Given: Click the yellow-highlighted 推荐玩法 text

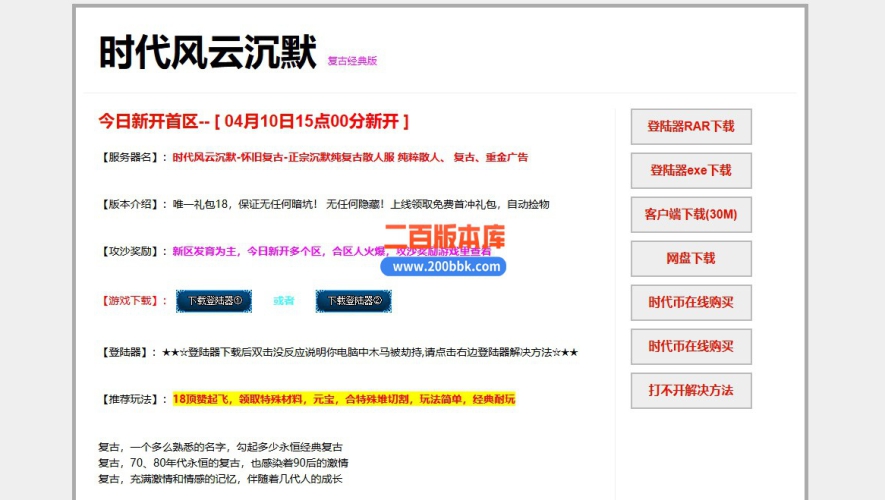Looking at the screenshot, I should (x=343, y=399).
